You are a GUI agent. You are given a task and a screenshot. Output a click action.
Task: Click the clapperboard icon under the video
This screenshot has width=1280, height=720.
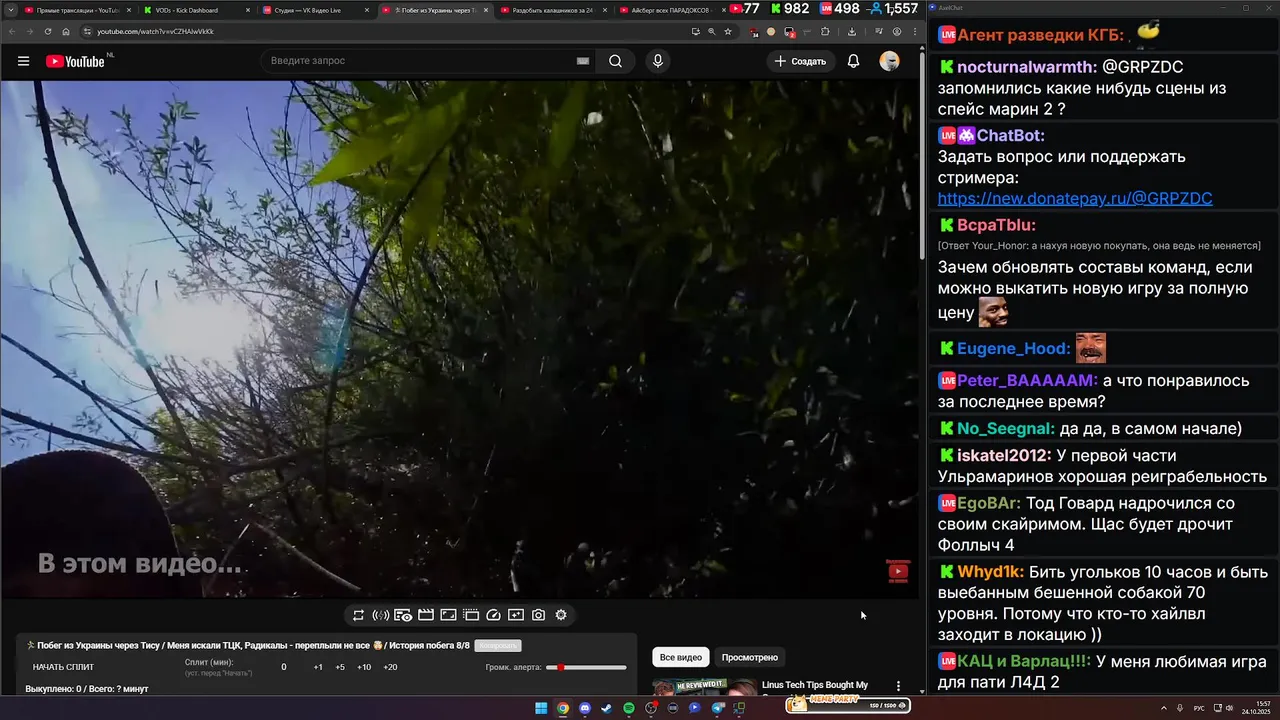point(426,615)
